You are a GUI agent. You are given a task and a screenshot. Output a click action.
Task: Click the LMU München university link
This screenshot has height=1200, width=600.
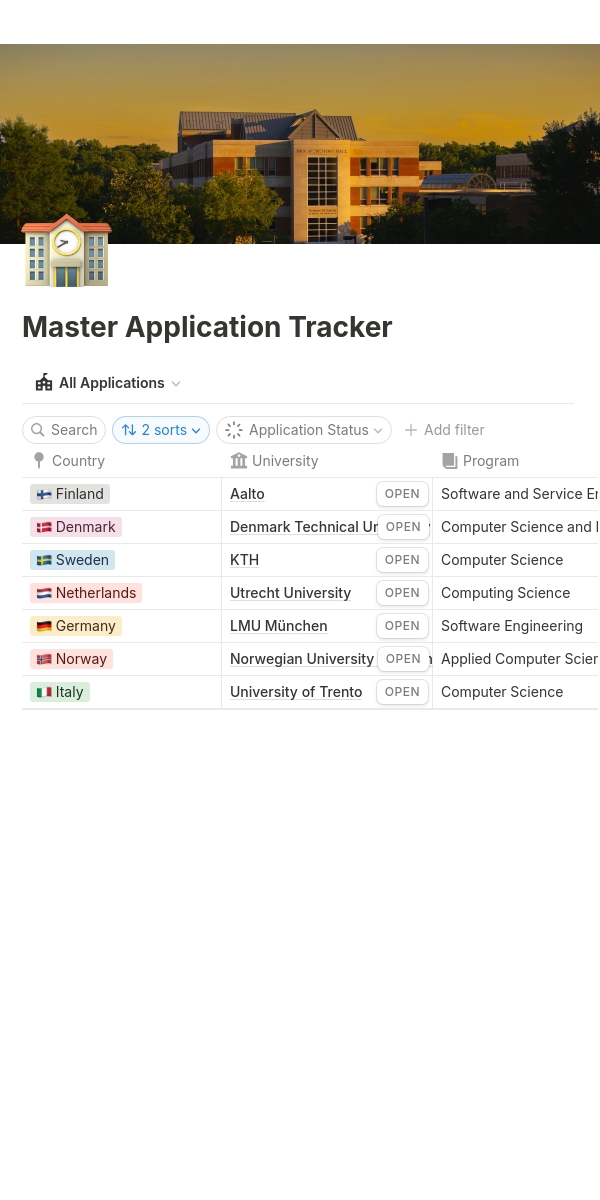(x=278, y=626)
